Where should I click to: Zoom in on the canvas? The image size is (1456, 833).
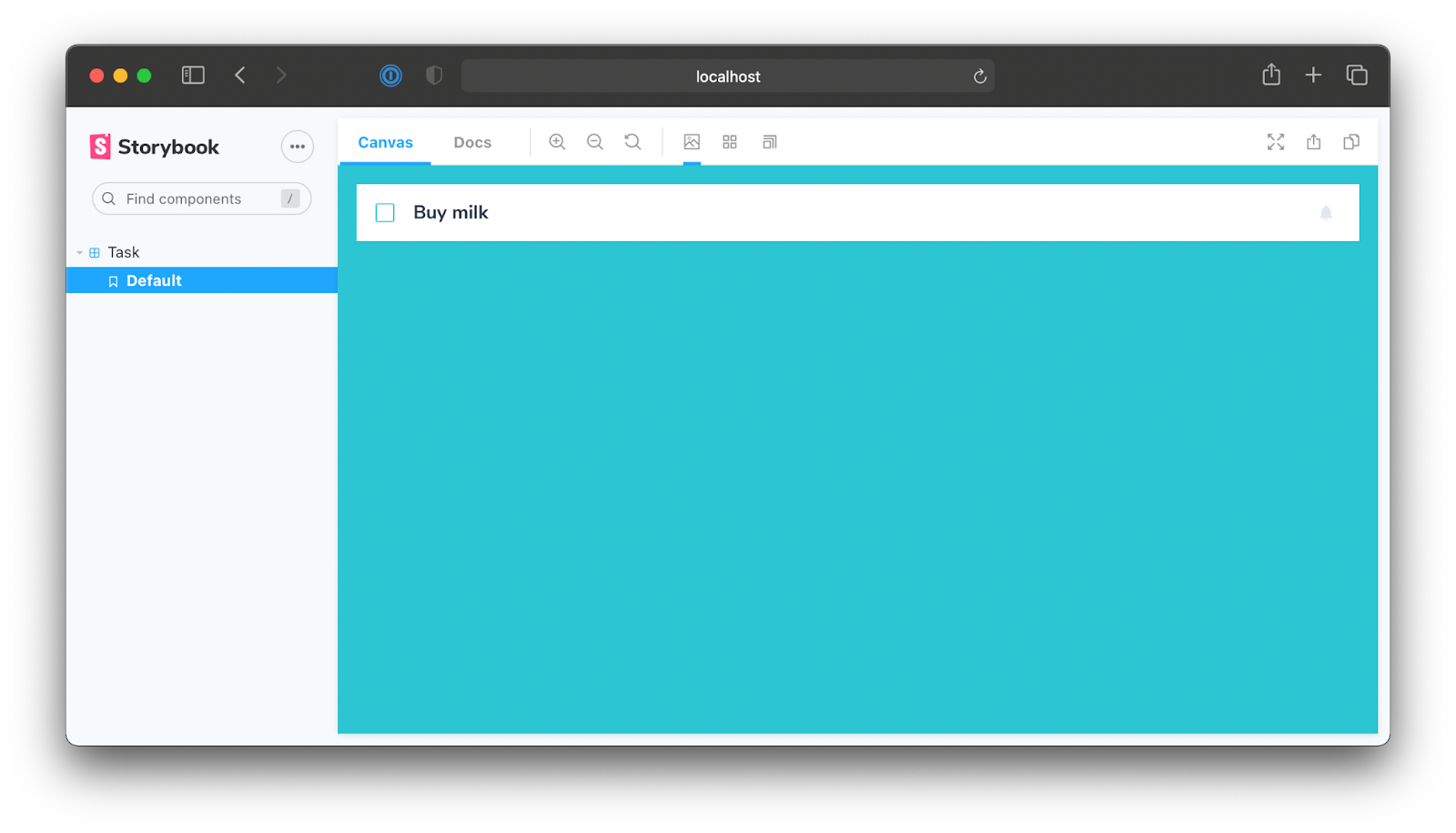tap(557, 142)
